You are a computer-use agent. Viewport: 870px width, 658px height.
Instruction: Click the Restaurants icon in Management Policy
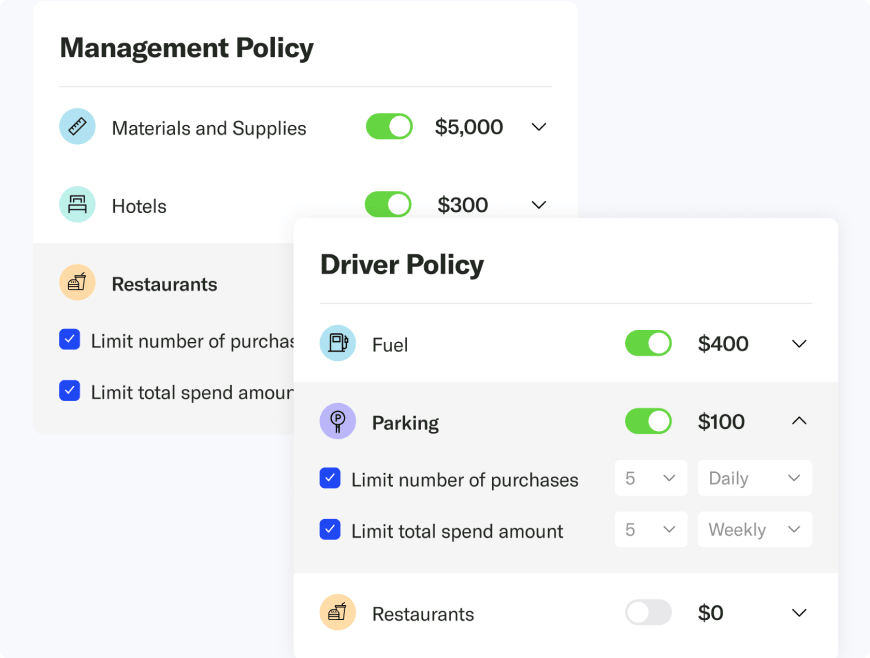[77, 283]
